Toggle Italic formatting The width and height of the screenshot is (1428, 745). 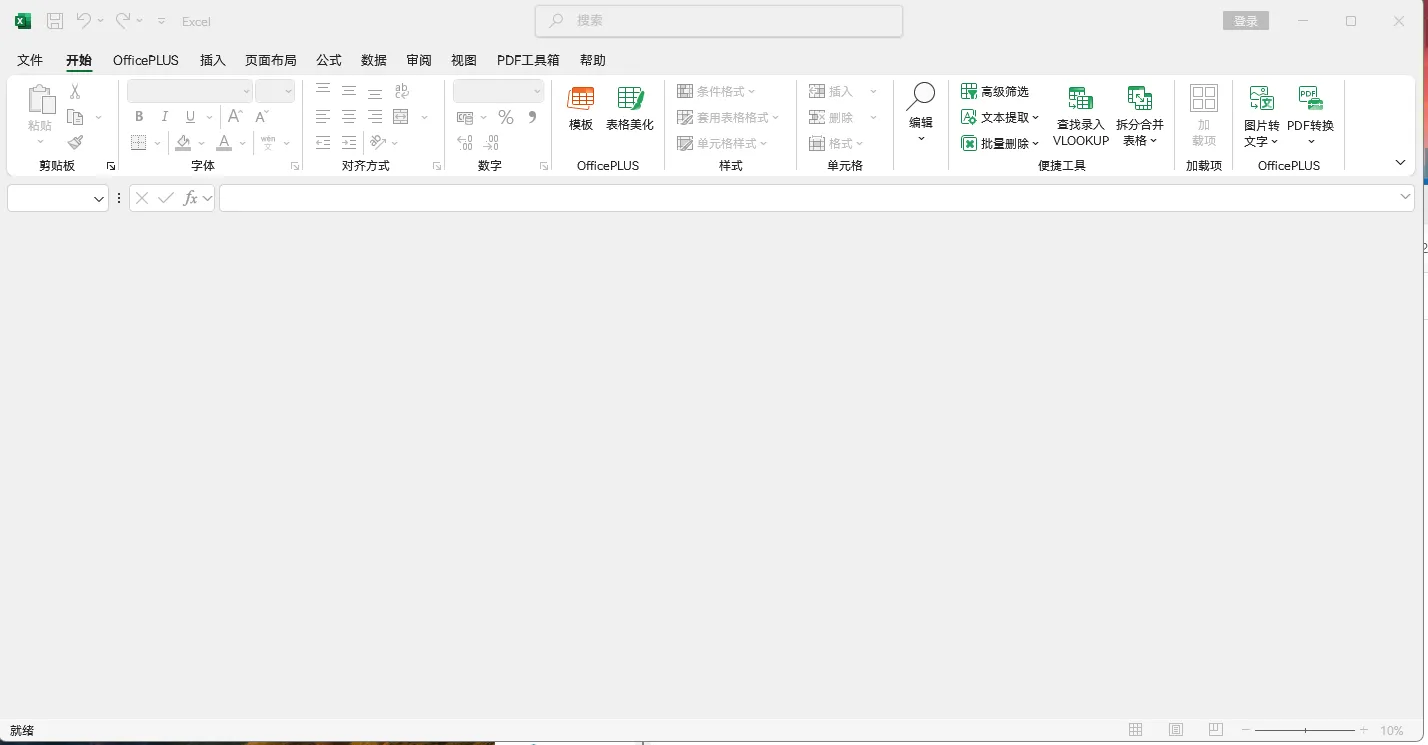pos(165,117)
